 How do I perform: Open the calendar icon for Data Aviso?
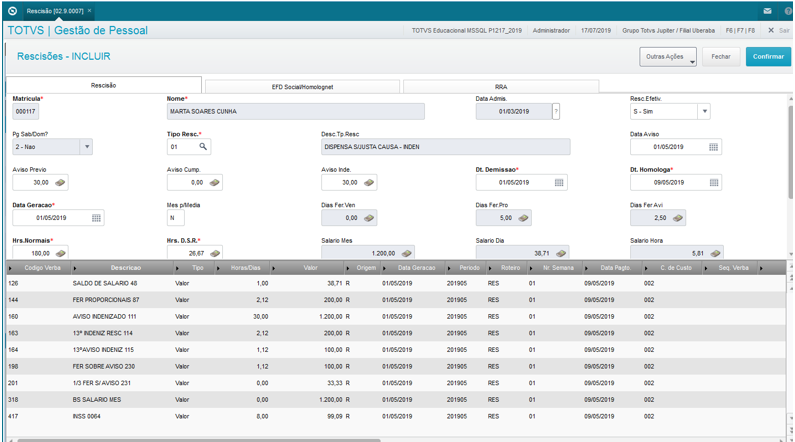(713, 147)
